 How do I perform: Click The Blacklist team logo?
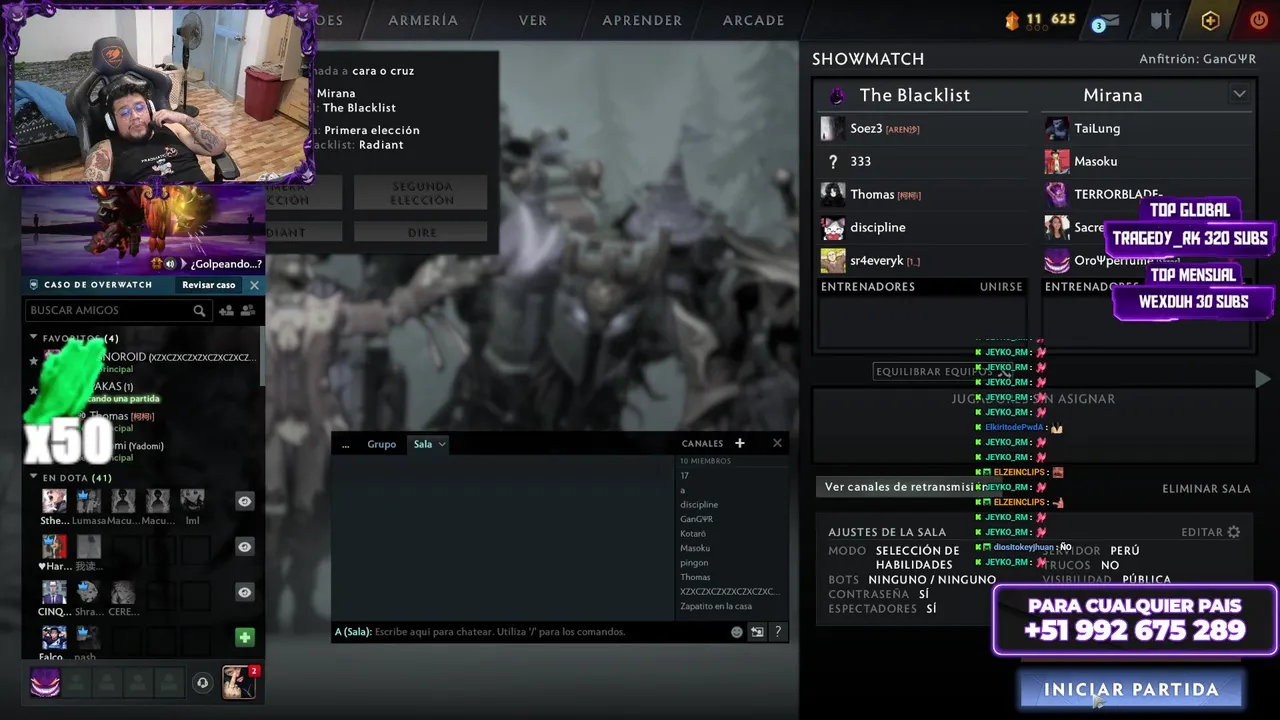coord(836,96)
